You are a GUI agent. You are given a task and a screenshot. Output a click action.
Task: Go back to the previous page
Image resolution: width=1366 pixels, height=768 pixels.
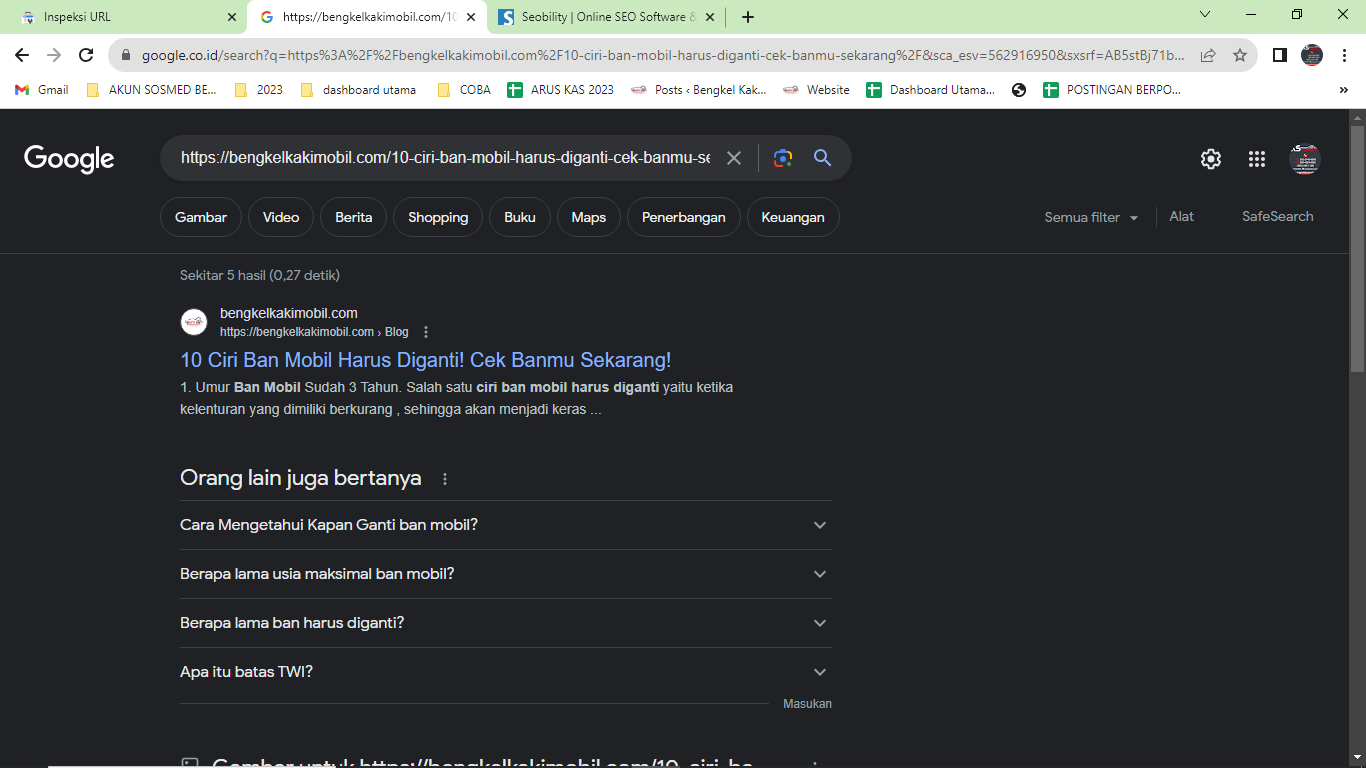22,55
